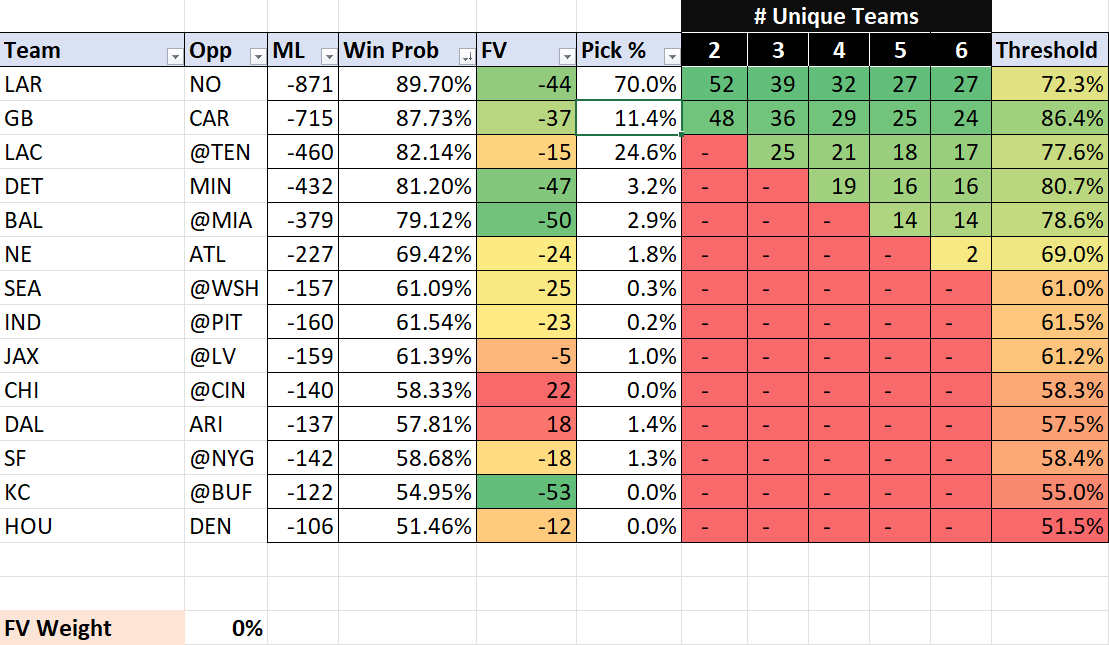Select the '# Unique Teams' merged header
1109x645 pixels.
point(836,16)
